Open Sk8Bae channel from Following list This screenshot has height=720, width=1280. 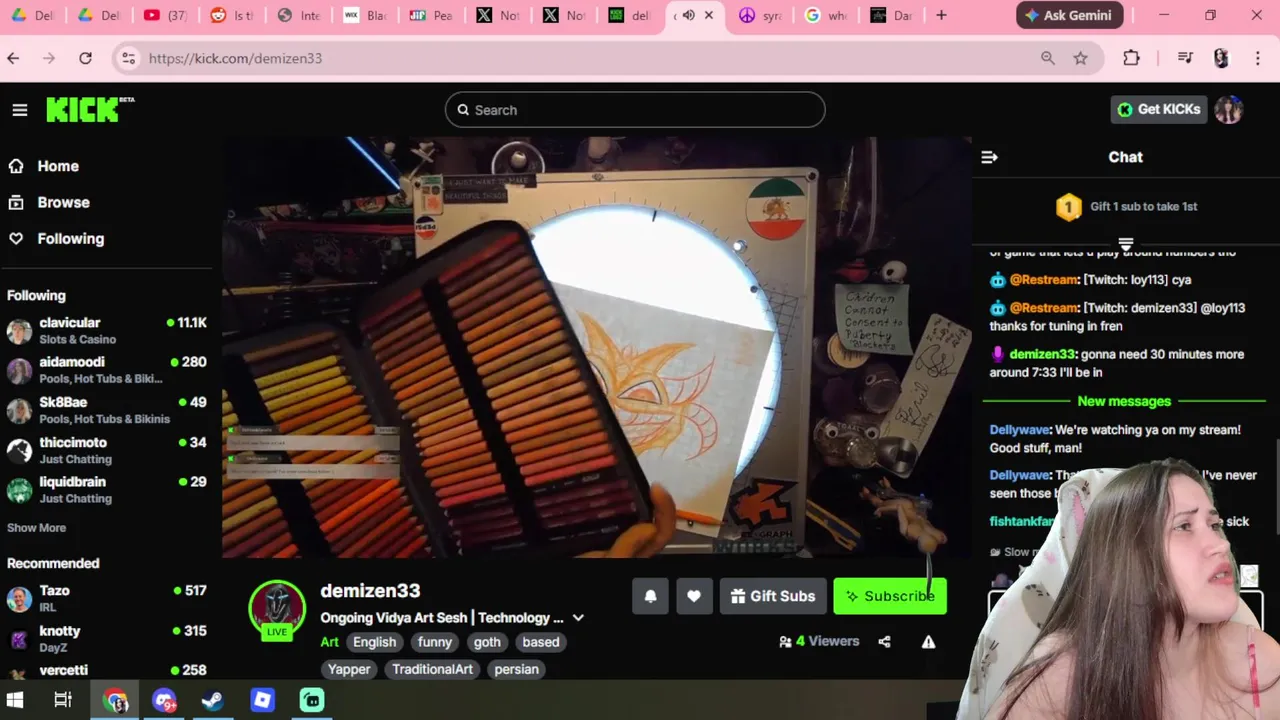coord(106,410)
